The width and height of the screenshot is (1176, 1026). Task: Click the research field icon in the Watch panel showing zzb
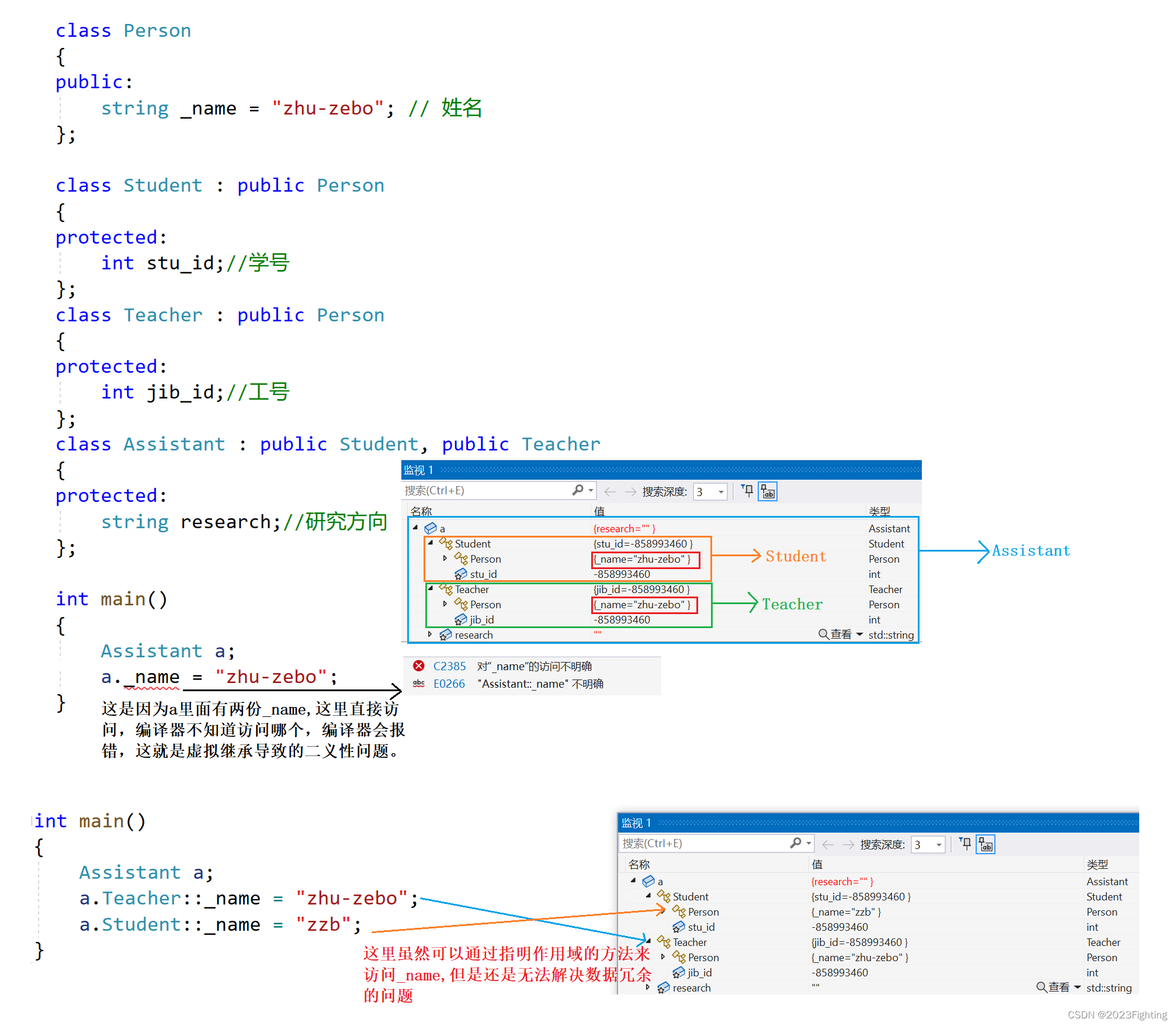pos(664,987)
